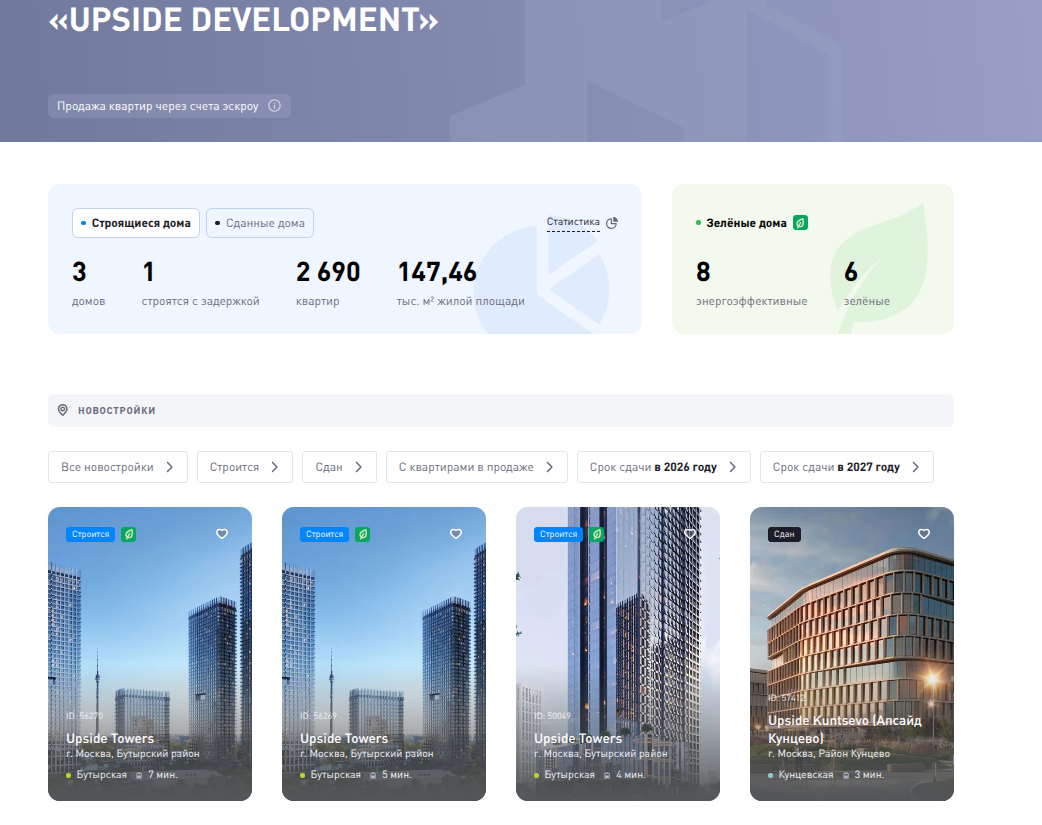Viewport: 1042px width, 825px height.
Task: Favorite the Upside Towers card ID 56270
Action: tap(222, 534)
